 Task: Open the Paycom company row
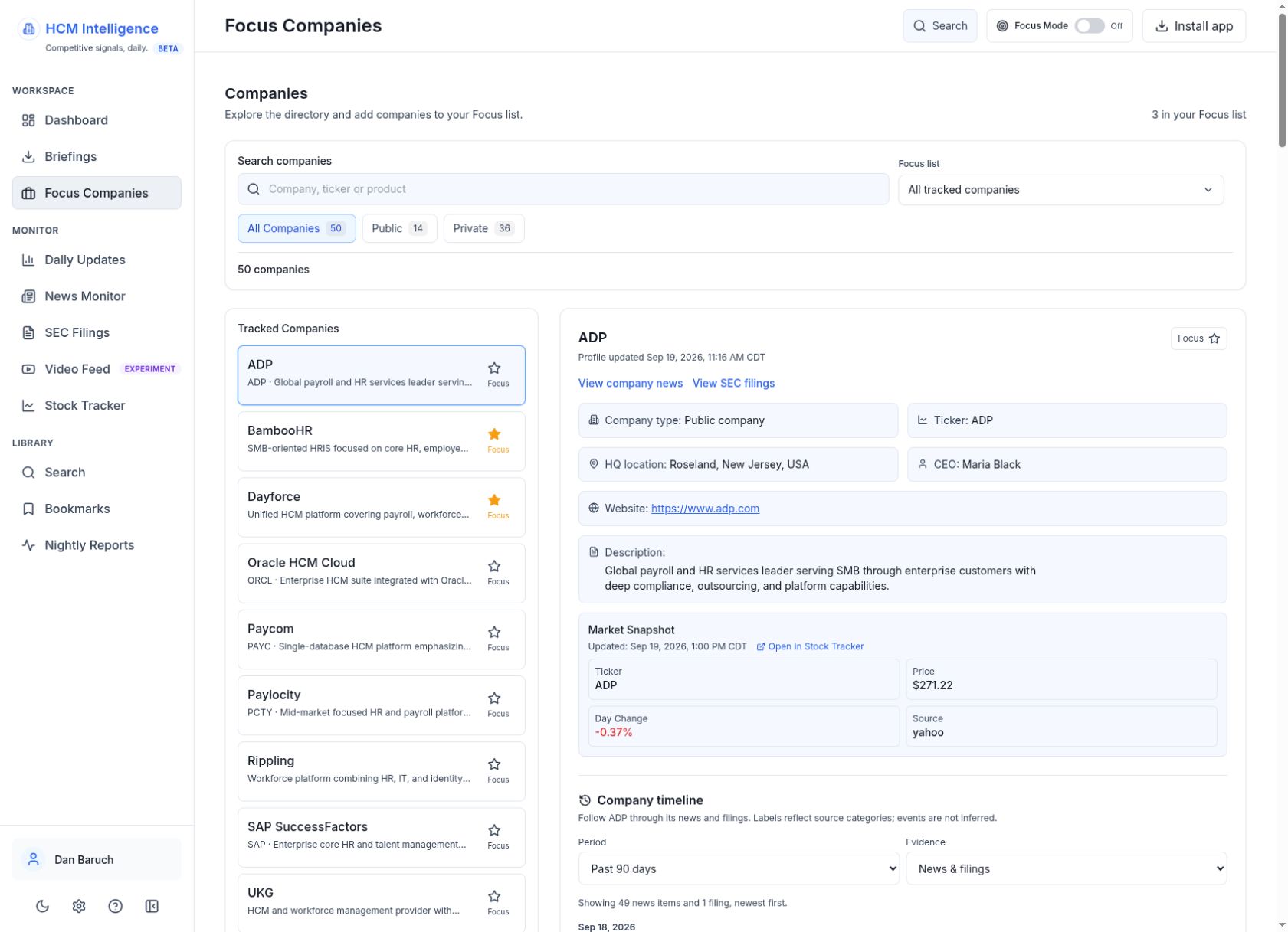coord(381,639)
